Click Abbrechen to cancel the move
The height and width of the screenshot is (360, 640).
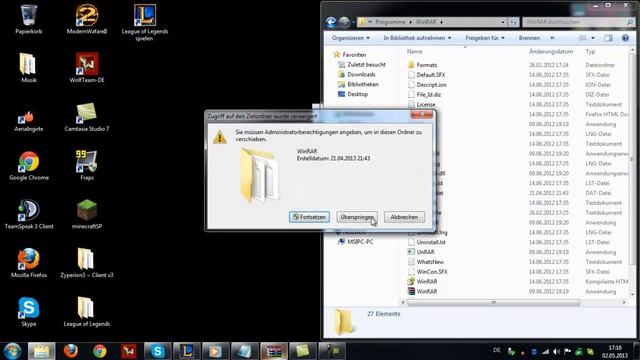pos(404,217)
